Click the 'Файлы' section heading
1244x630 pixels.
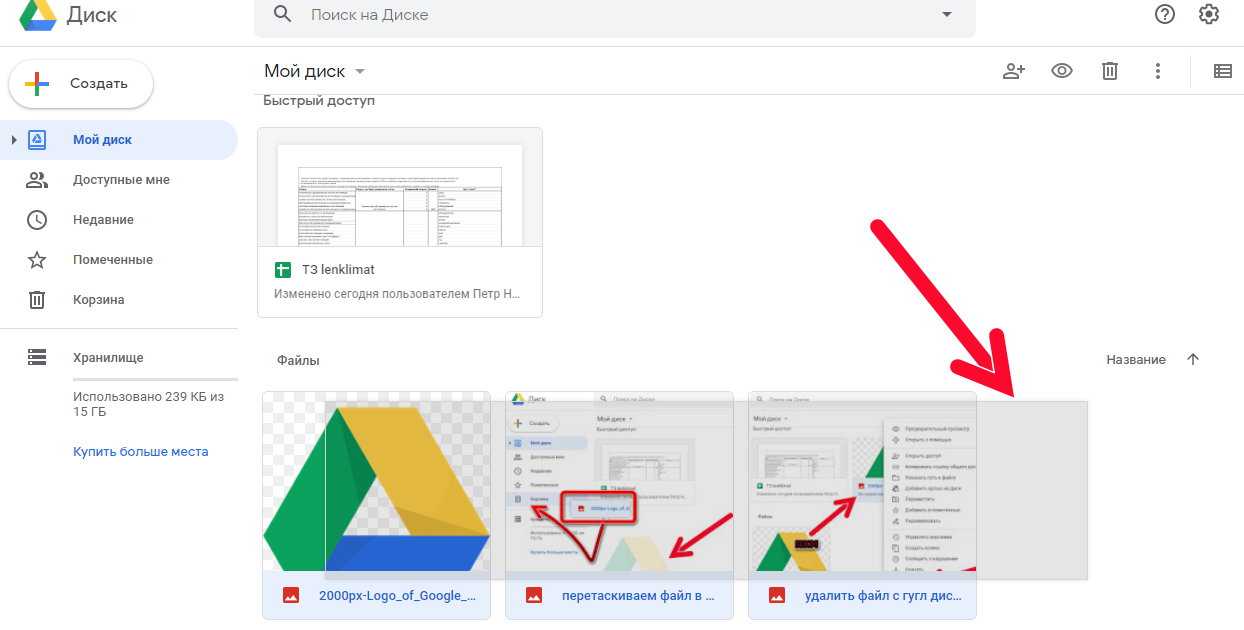click(298, 360)
